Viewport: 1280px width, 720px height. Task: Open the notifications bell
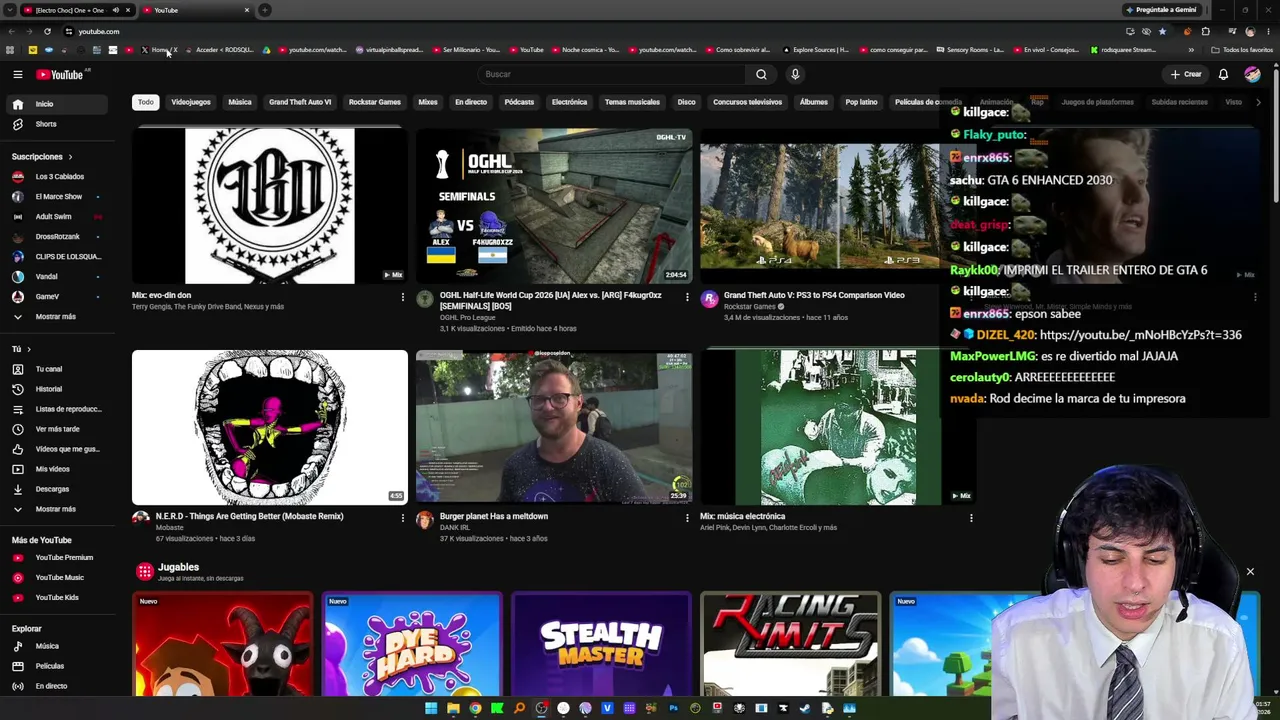tap(1223, 74)
